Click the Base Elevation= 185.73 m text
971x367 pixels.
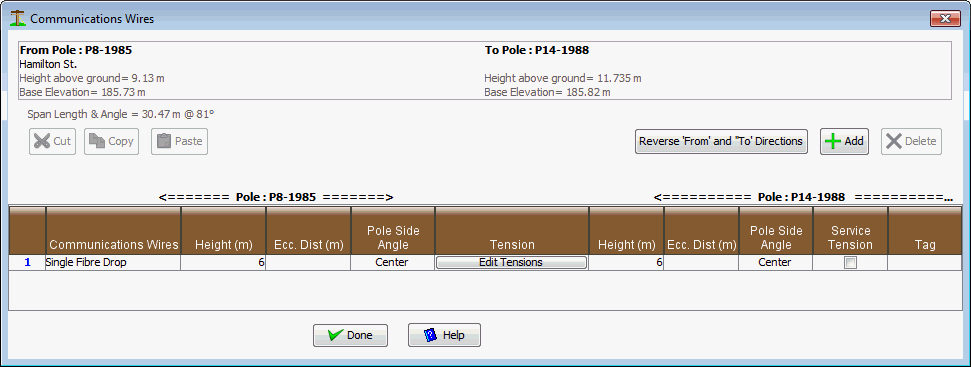pyautogui.click(x=82, y=92)
